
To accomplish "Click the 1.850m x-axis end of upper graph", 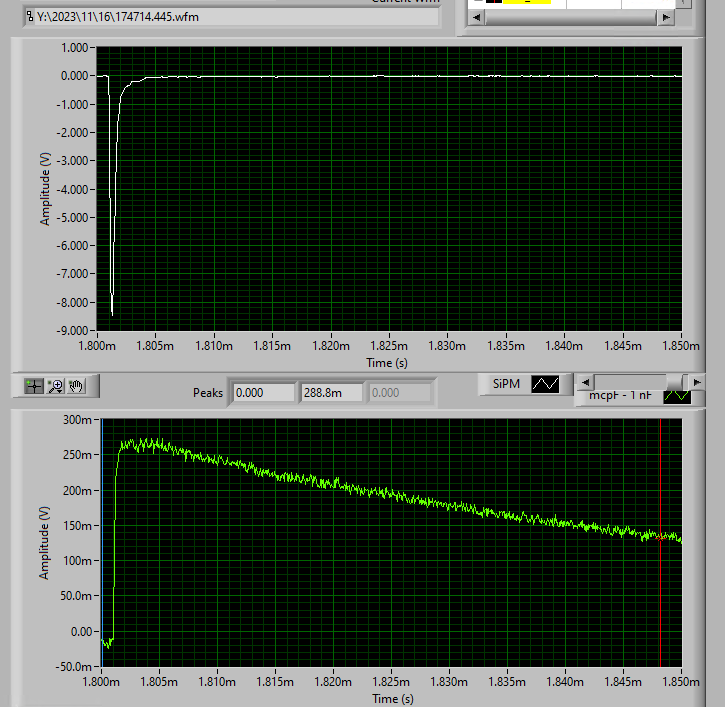I will tap(681, 346).
